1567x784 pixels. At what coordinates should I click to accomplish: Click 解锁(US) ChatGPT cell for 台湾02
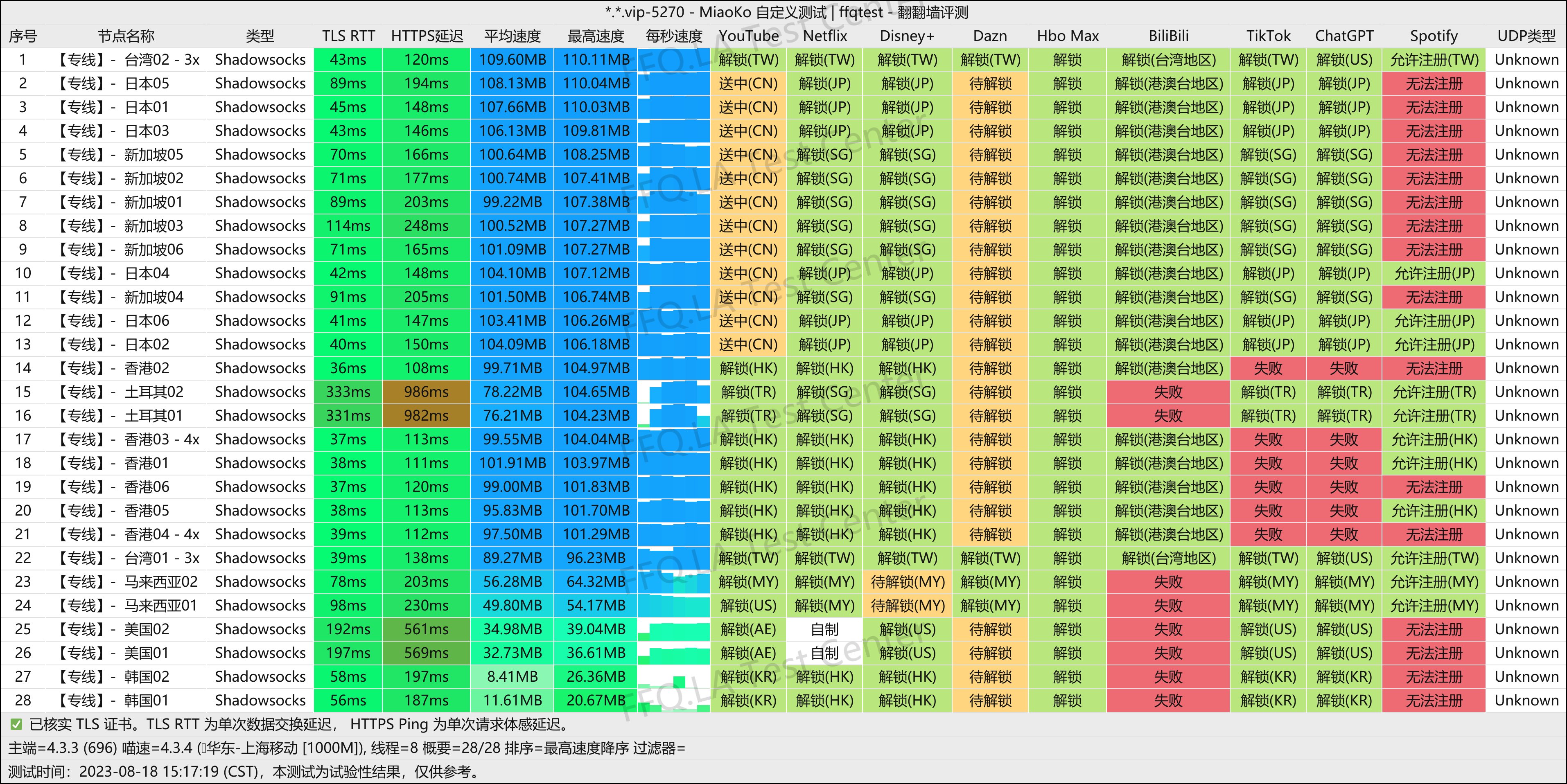pos(1344,60)
